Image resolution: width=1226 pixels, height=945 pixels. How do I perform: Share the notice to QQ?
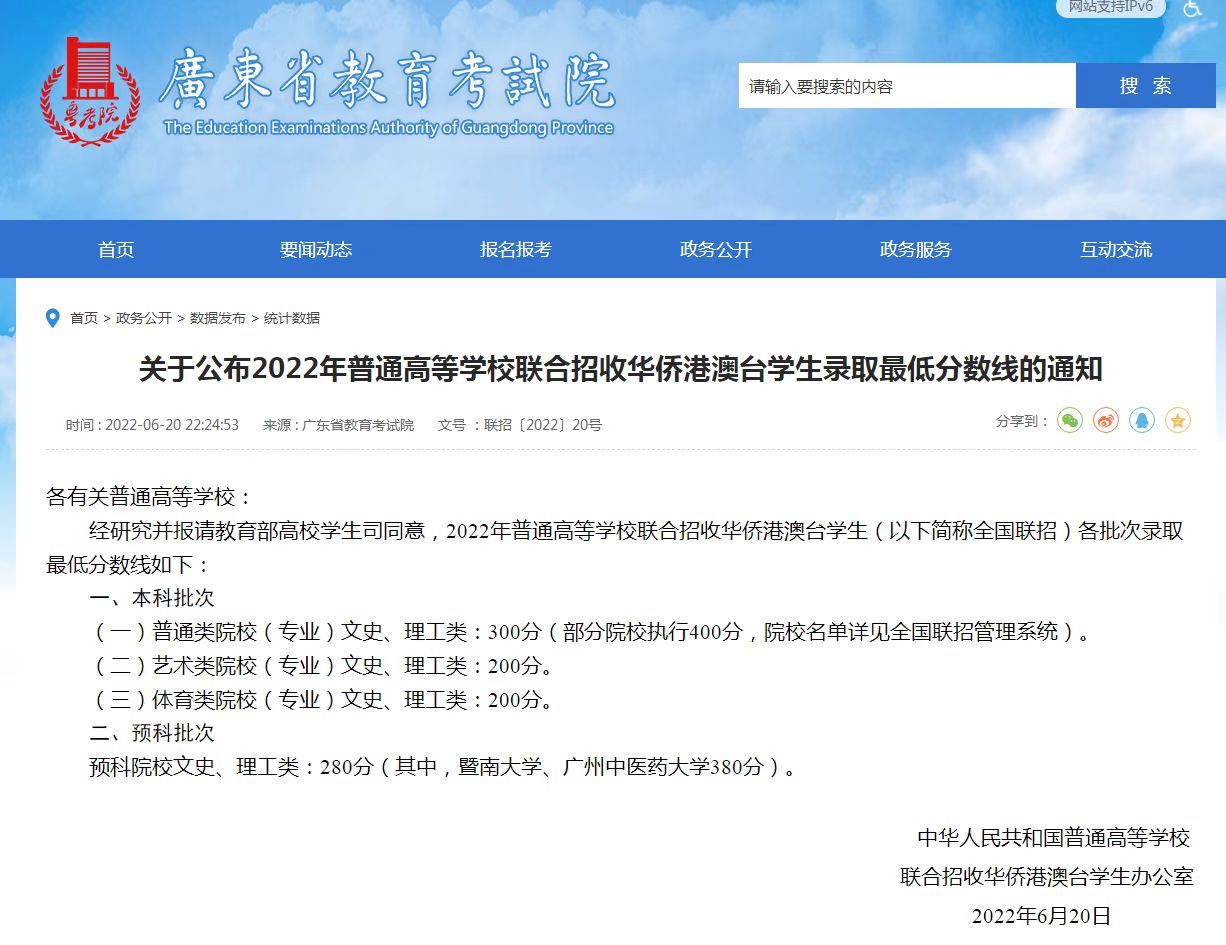coord(1142,421)
